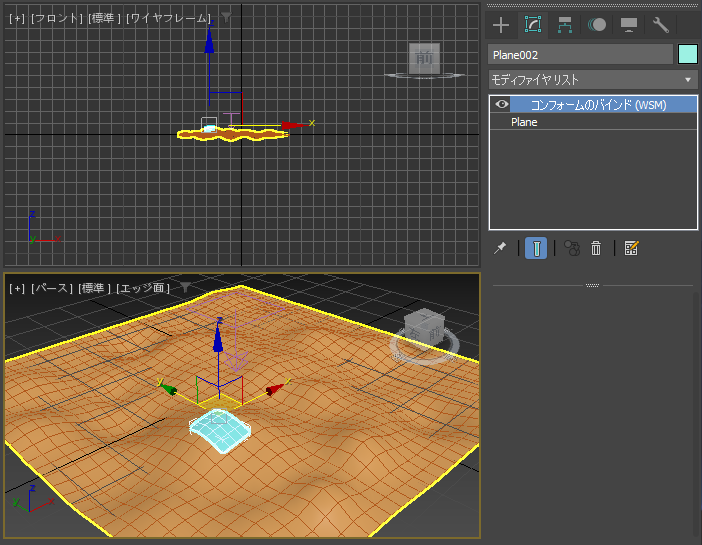Open the Create command panel tab
Screen dimensions: 702x545
tap(501, 25)
